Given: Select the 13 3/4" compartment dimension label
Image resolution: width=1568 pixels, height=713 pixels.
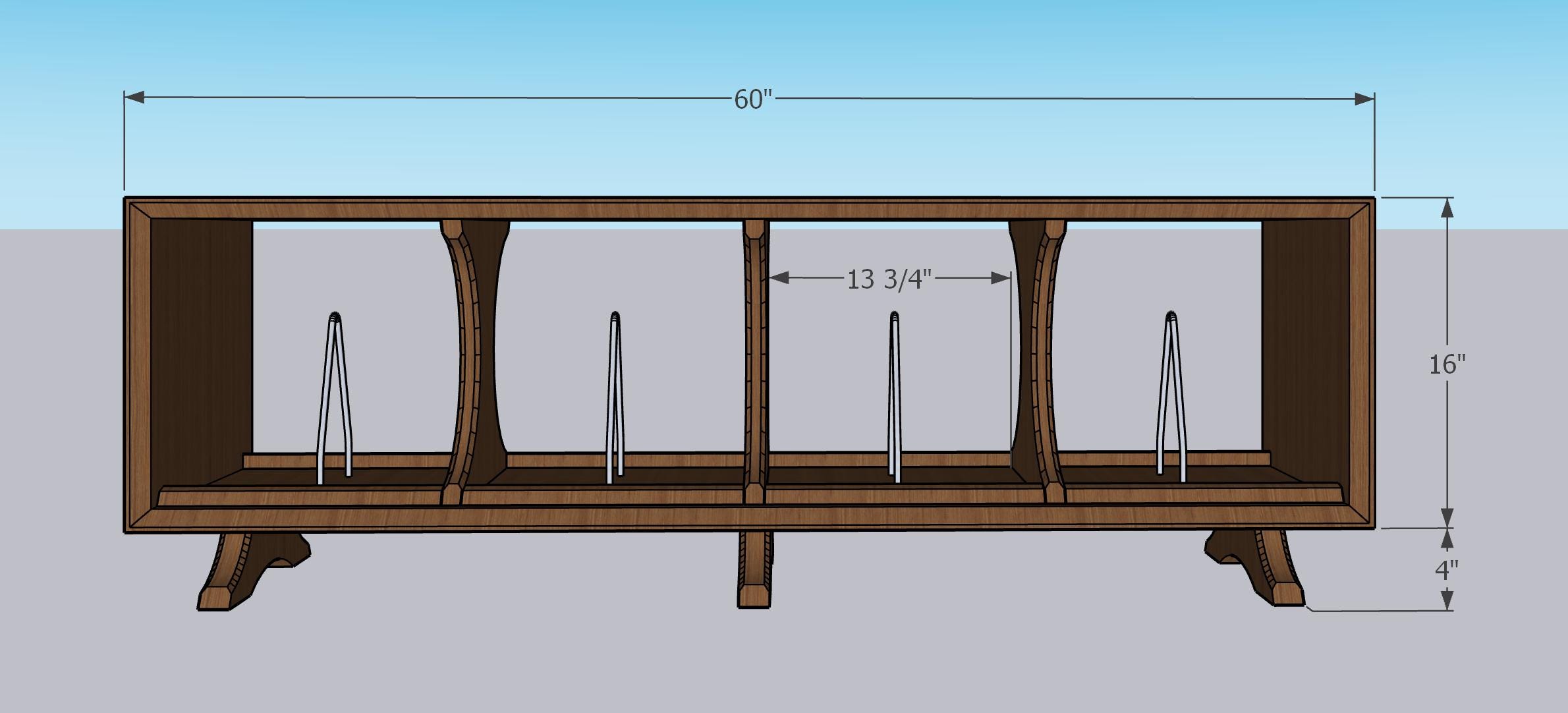Looking at the screenshot, I should click(889, 279).
